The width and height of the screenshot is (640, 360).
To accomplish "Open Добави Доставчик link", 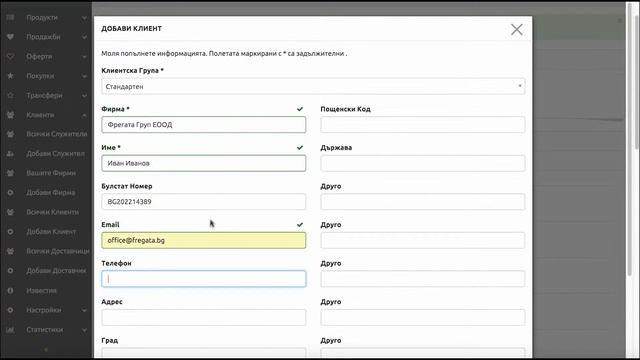I will point(56,271).
